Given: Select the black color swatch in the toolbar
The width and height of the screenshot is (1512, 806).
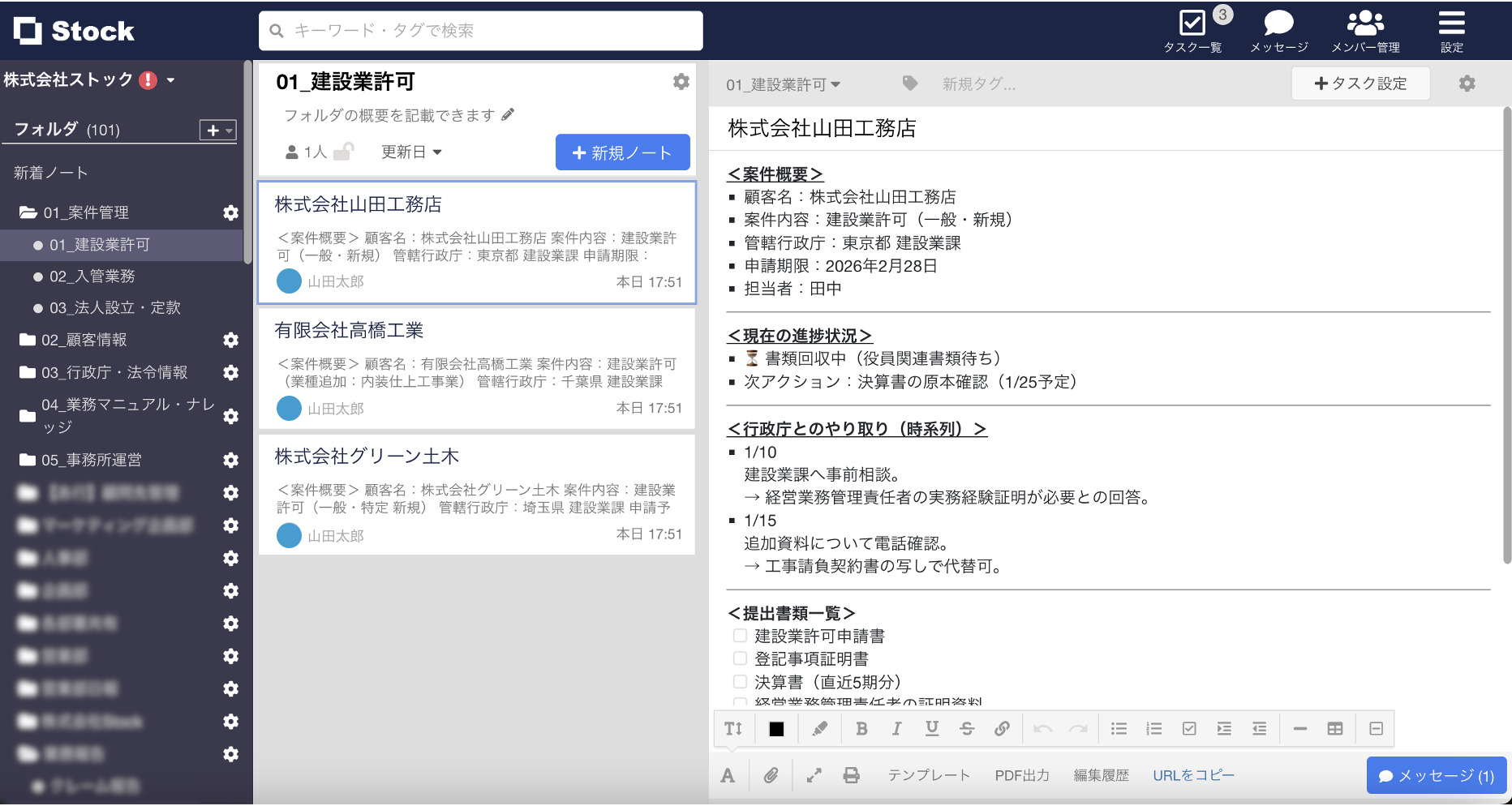Looking at the screenshot, I should 776,728.
